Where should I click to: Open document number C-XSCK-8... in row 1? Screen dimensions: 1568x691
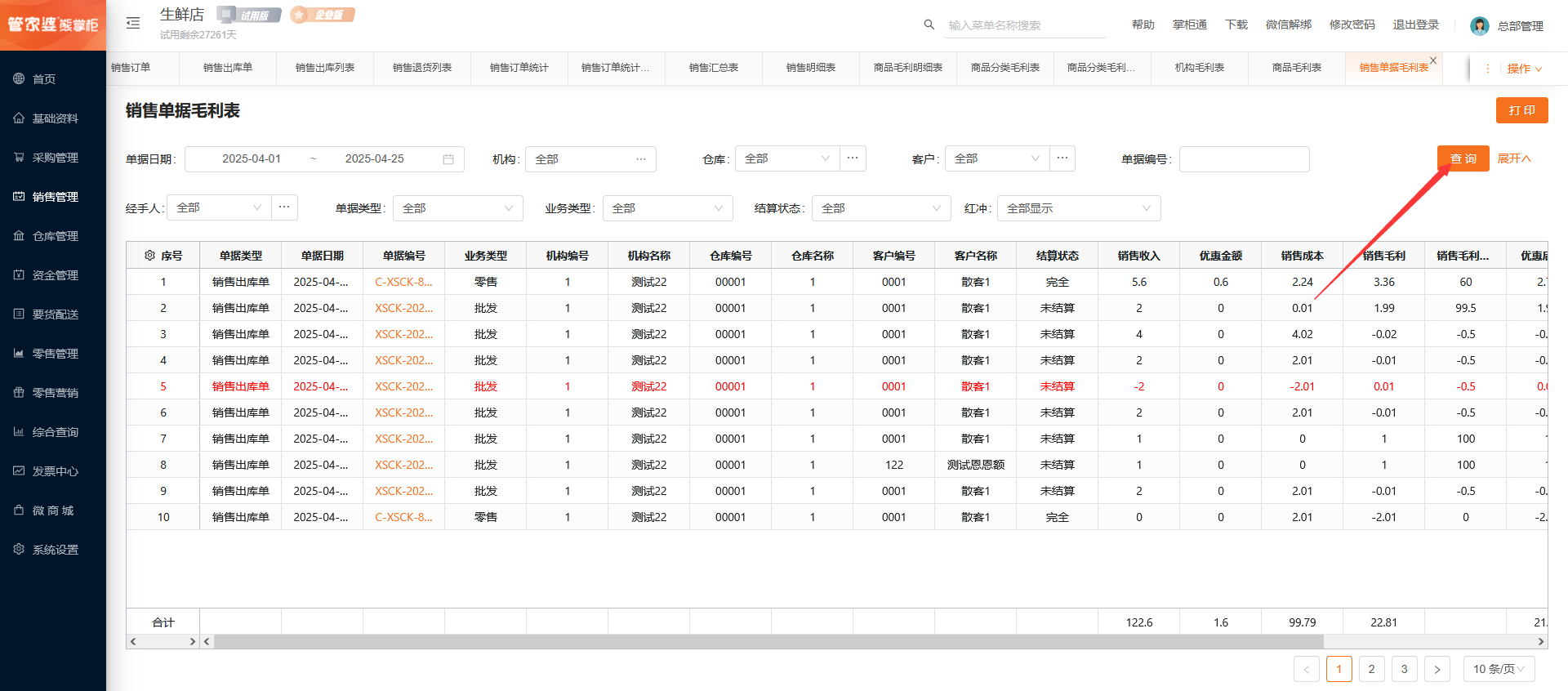point(404,282)
